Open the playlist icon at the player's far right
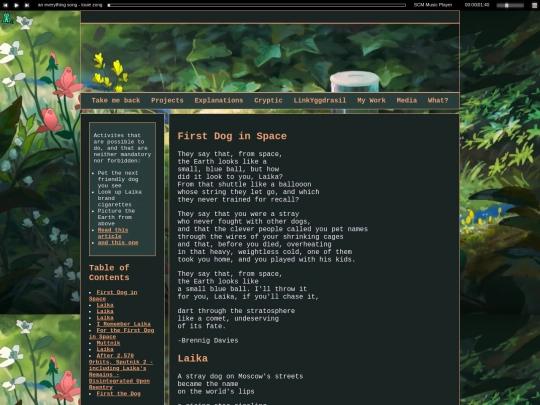 tap(534, 5)
